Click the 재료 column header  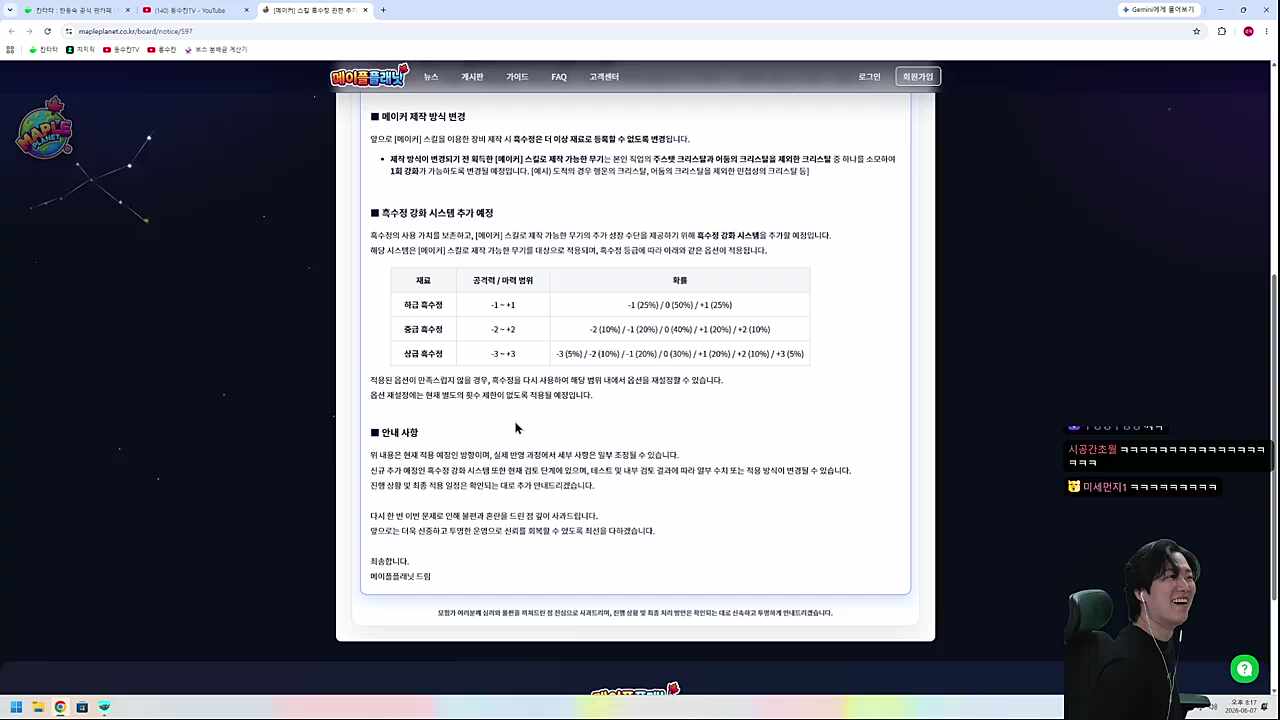[x=423, y=281]
